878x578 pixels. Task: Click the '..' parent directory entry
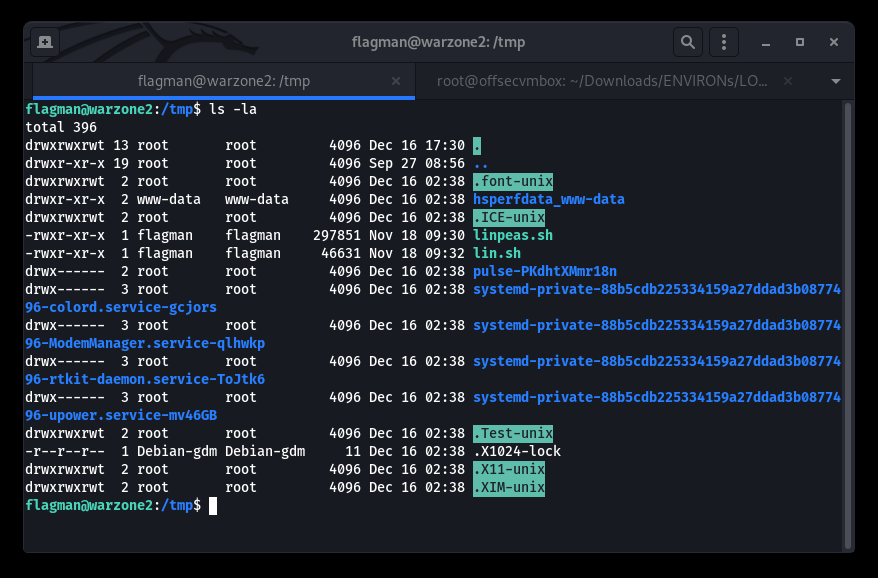[480, 164]
